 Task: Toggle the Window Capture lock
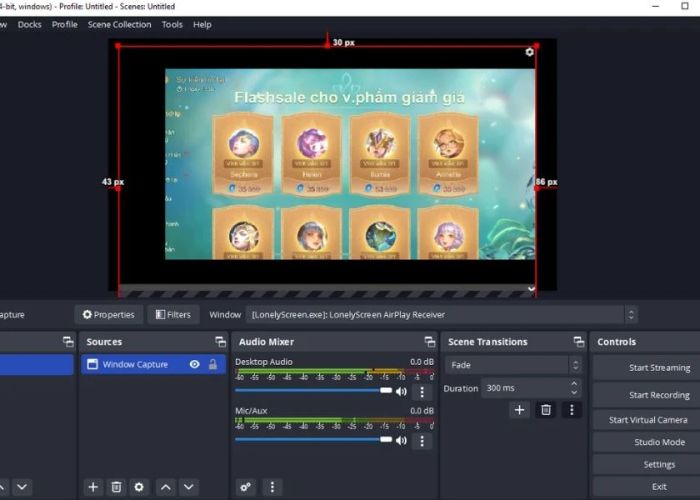[213, 364]
